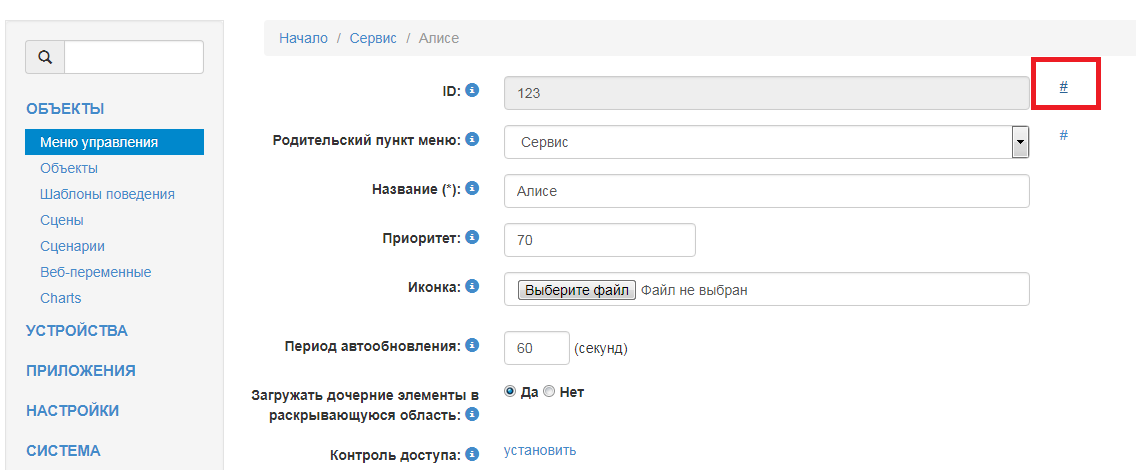Click the search magnifier icon
The width and height of the screenshot is (1136, 470).
[45, 57]
